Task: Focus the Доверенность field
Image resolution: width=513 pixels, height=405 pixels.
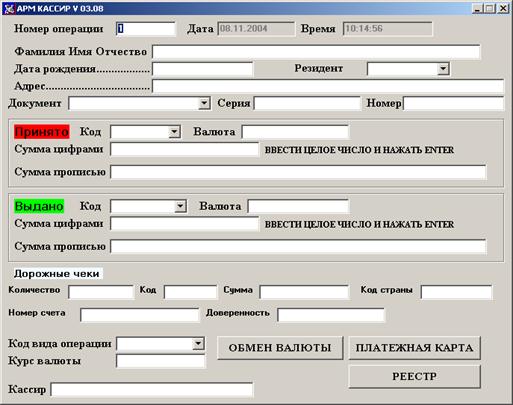Action: coord(331,315)
